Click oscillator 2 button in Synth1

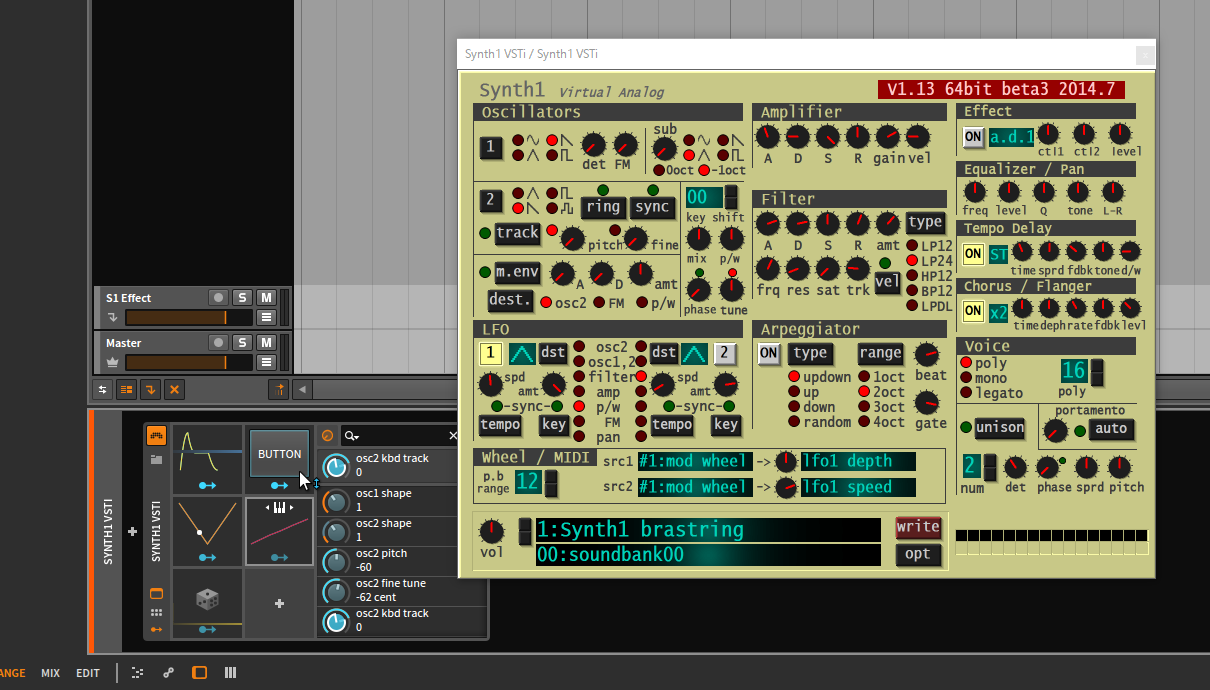(x=490, y=200)
